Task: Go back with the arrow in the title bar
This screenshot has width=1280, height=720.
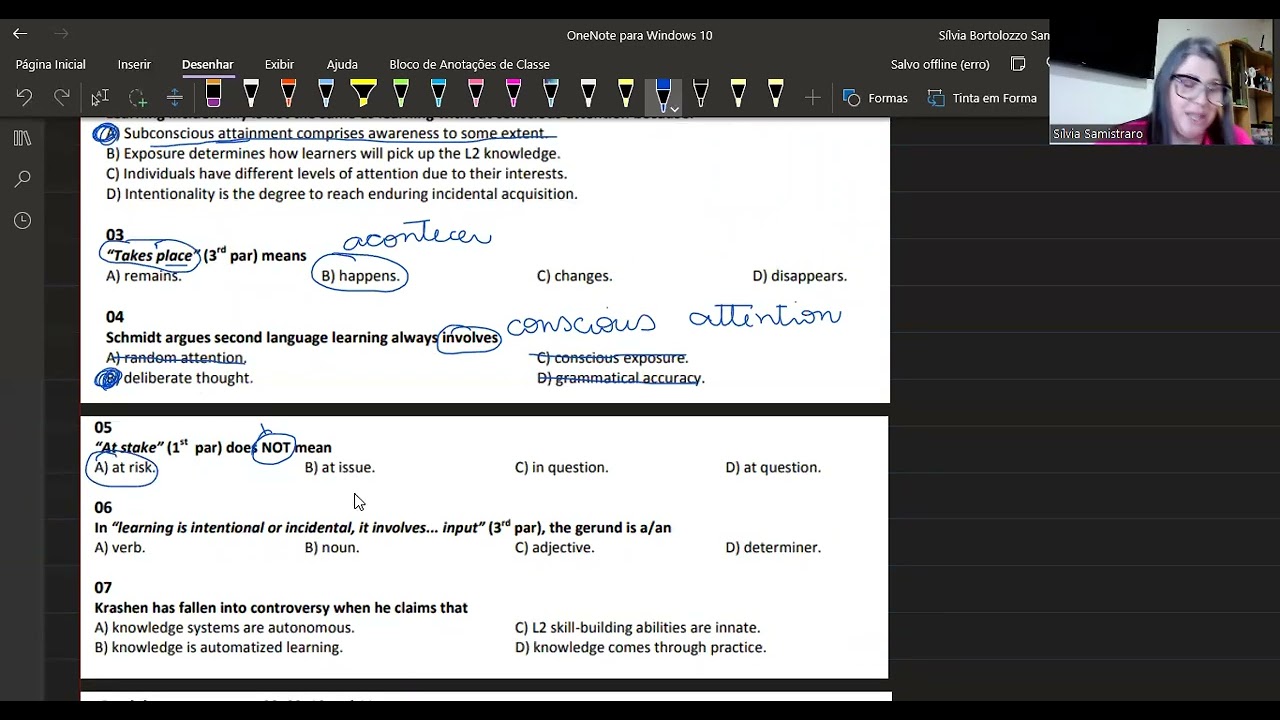Action: pyautogui.click(x=20, y=34)
